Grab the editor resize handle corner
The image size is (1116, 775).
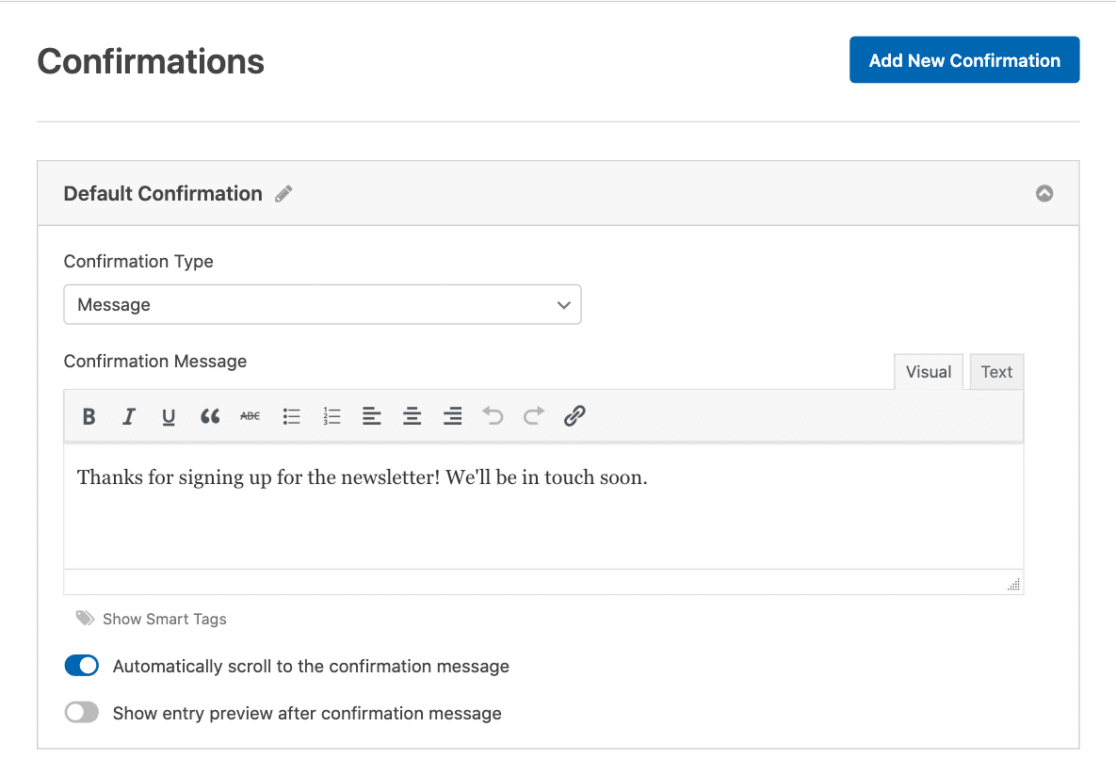[x=1014, y=584]
